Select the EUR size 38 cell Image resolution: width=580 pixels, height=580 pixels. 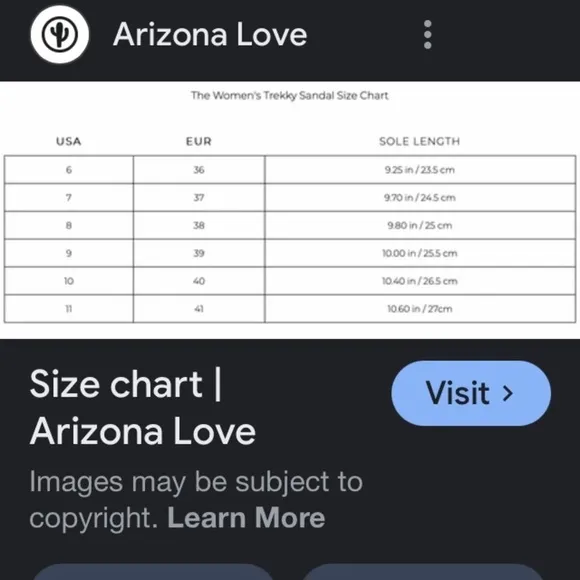[x=199, y=225]
